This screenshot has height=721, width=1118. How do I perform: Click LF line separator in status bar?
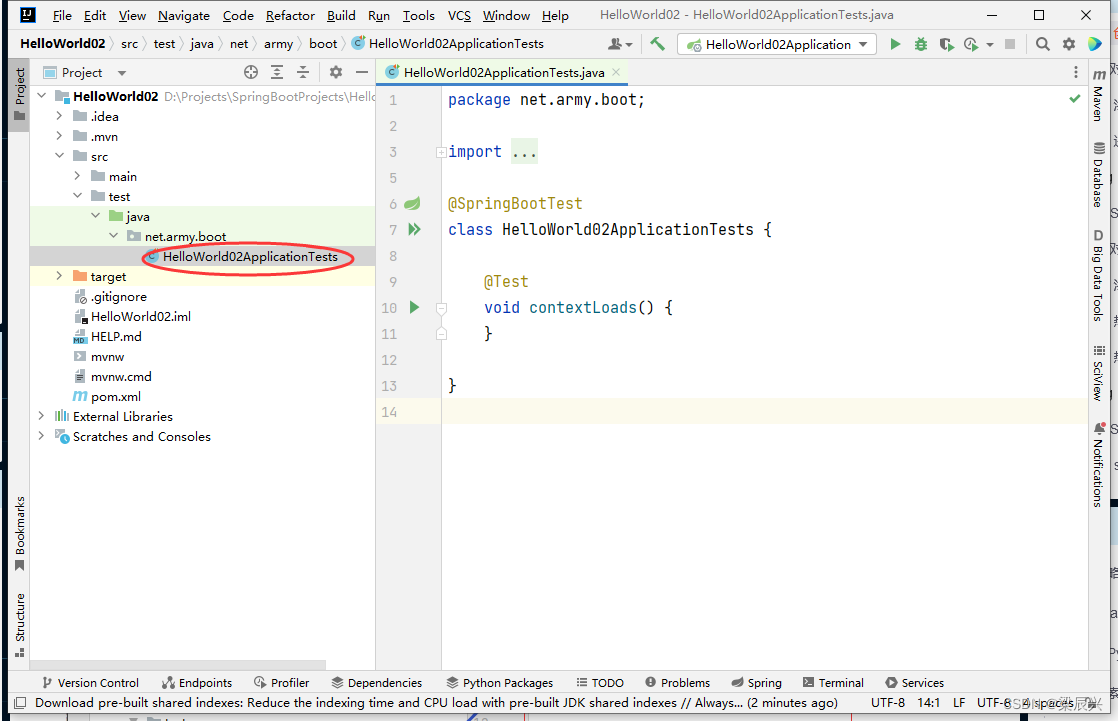(x=959, y=702)
